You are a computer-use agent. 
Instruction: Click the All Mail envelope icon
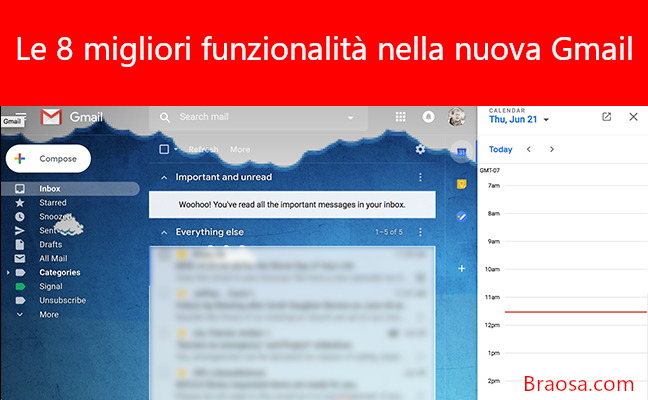click(x=19, y=259)
